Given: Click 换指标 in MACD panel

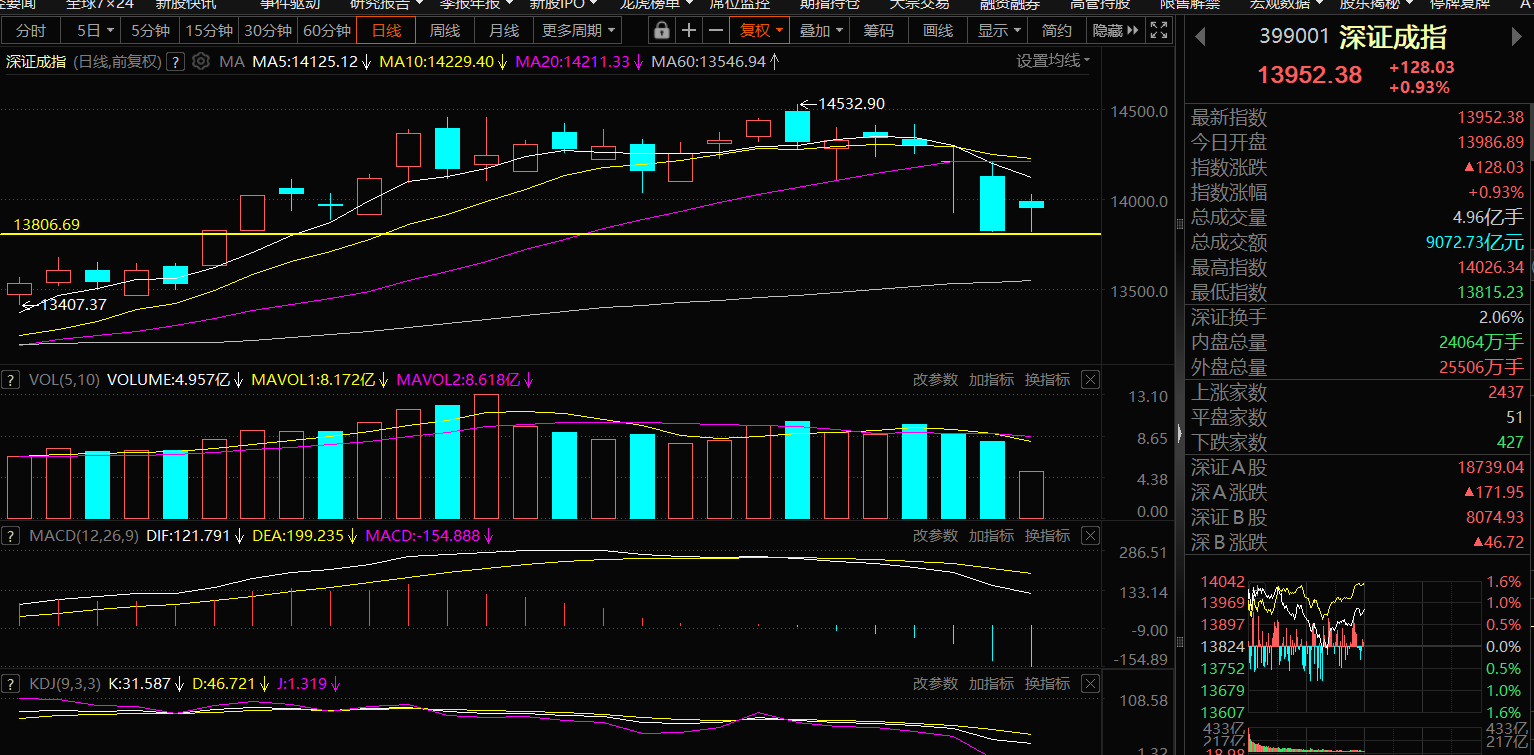Looking at the screenshot, I should click(1047, 536).
